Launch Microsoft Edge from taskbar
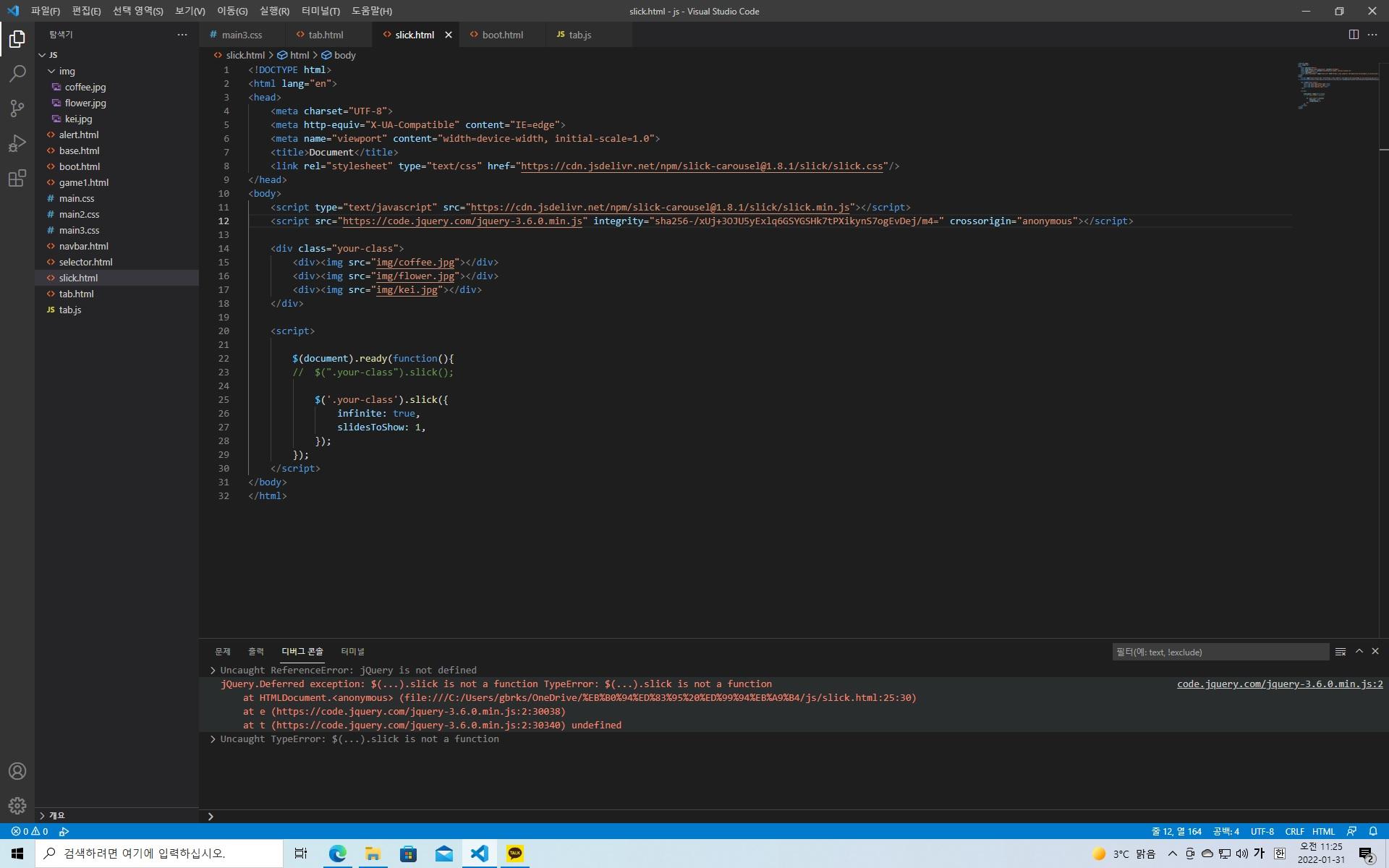Image resolution: width=1389 pixels, height=868 pixels. pyautogui.click(x=337, y=854)
